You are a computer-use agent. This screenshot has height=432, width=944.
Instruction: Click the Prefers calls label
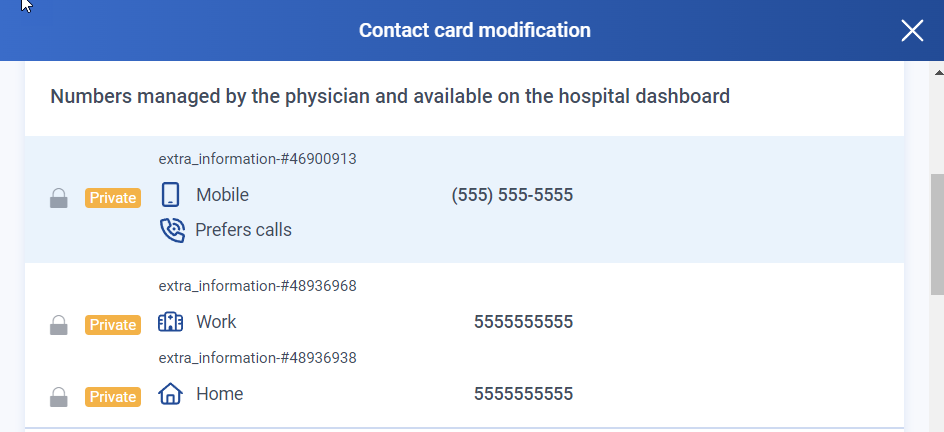click(243, 230)
